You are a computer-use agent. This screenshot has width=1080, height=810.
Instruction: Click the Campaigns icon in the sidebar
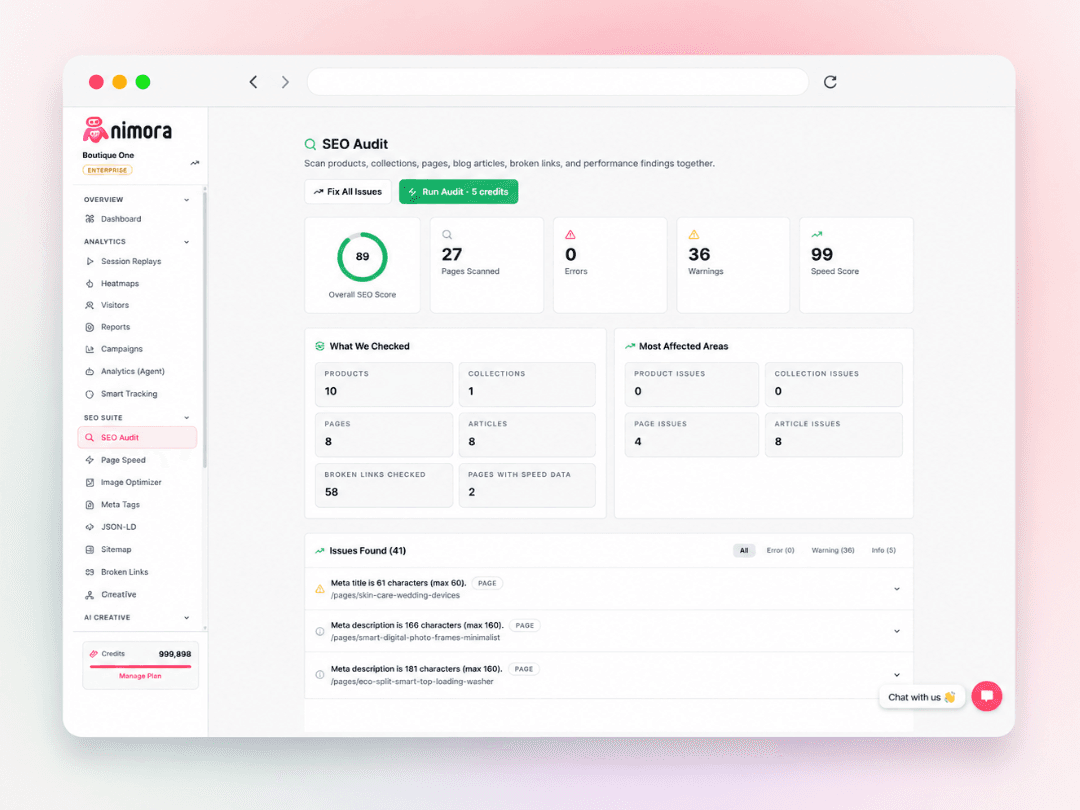click(90, 349)
